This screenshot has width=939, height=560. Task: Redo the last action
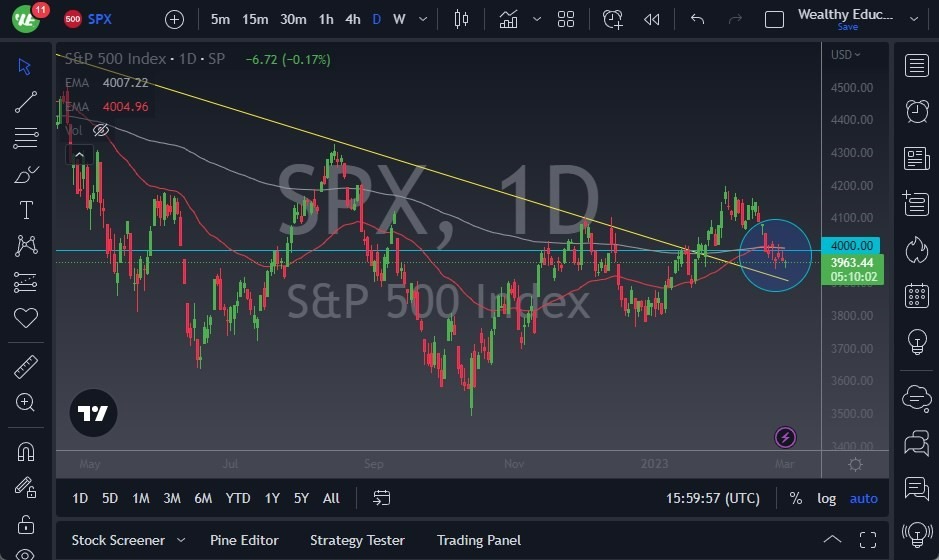pos(735,19)
